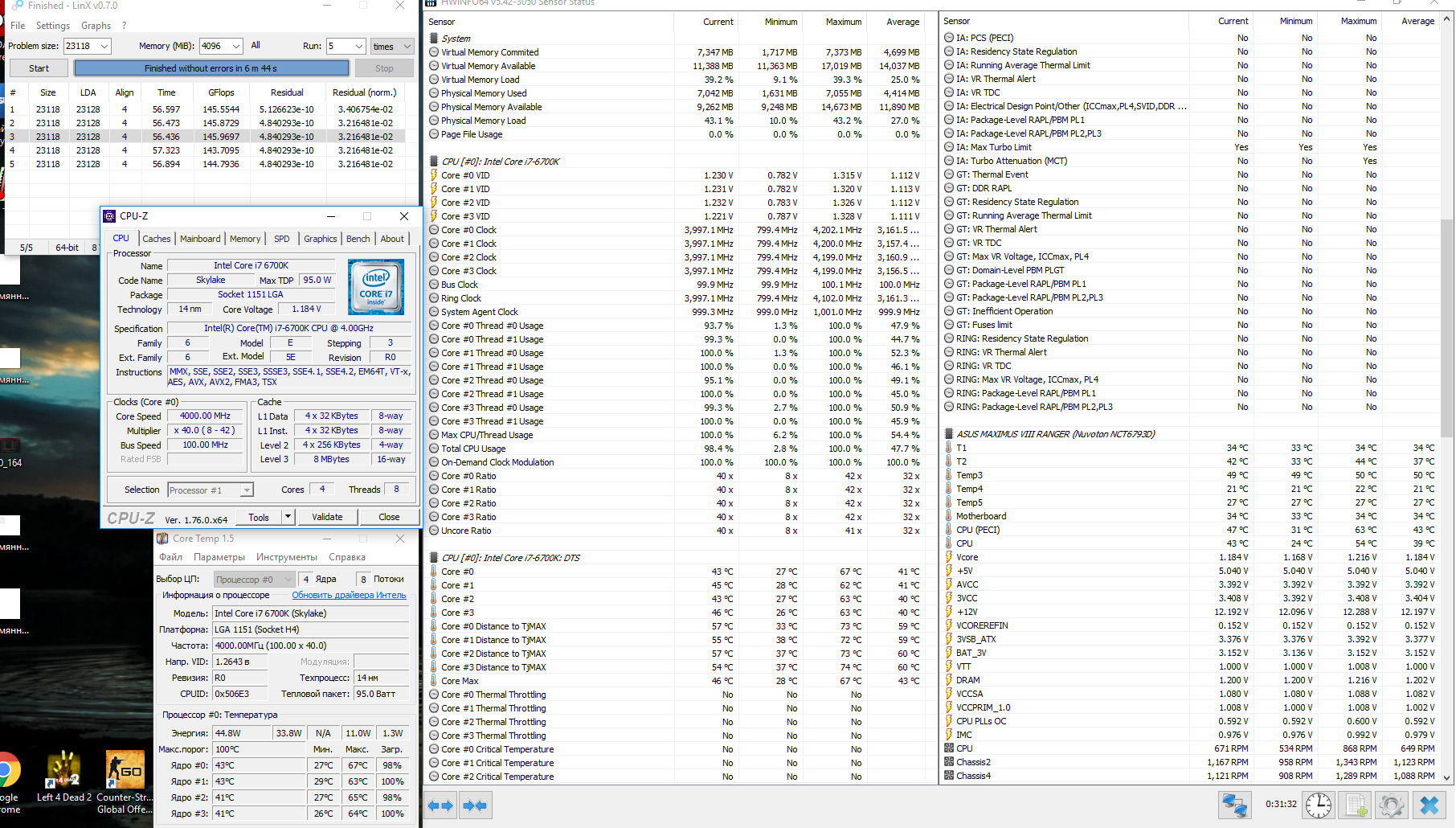Click the HWiNFO inward-pointing arrows button
1456x828 pixels.
pos(474,805)
